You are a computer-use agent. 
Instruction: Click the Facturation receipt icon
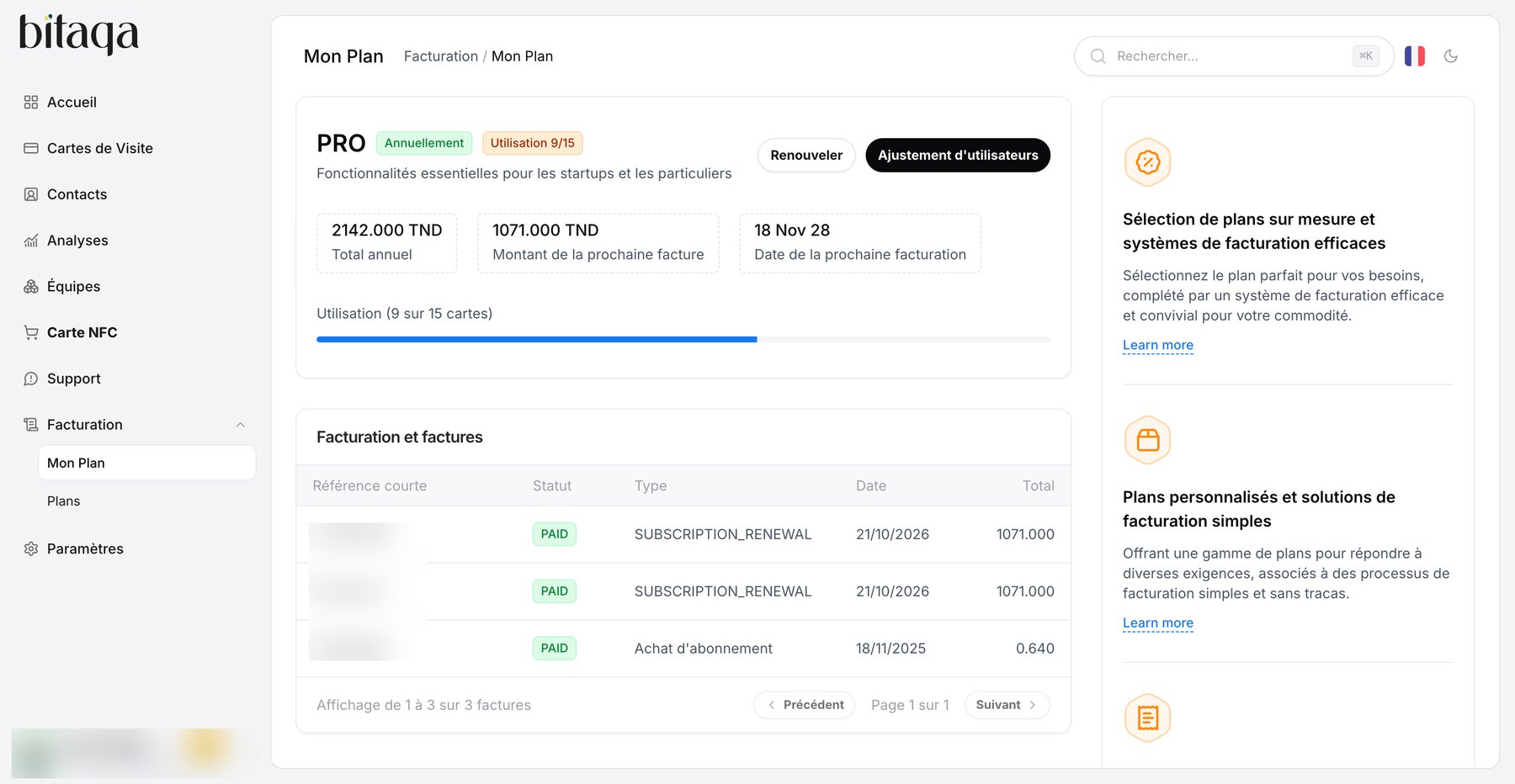[x=31, y=425]
